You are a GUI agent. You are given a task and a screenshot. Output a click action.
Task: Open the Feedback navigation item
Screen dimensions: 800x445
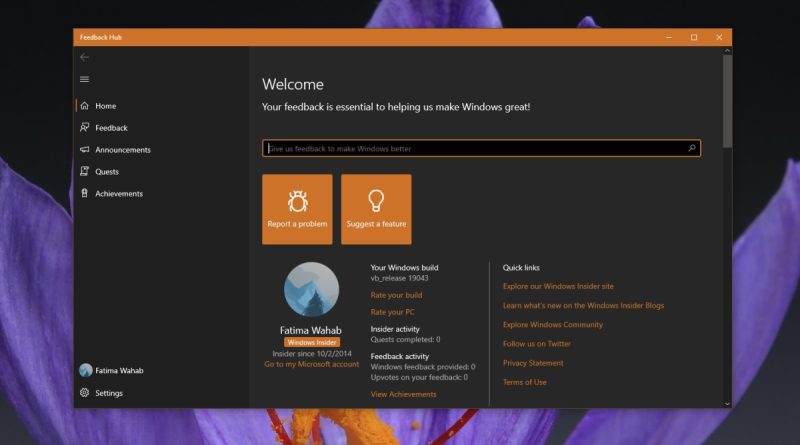(161, 128)
